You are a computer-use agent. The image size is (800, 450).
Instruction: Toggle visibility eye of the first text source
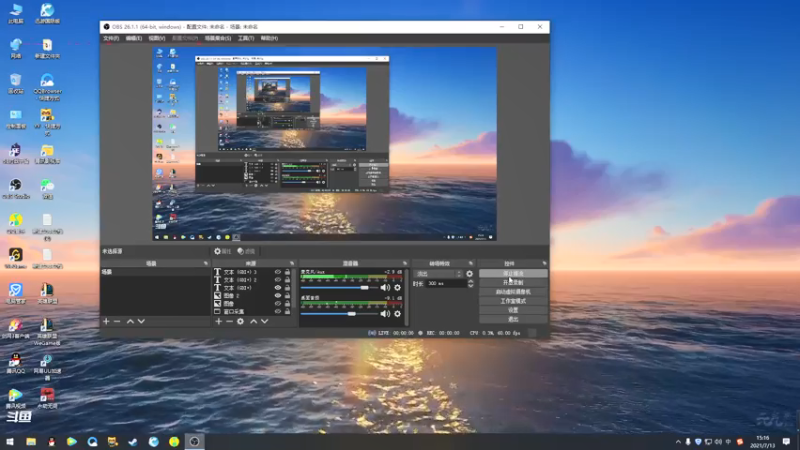click(x=278, y=272)
